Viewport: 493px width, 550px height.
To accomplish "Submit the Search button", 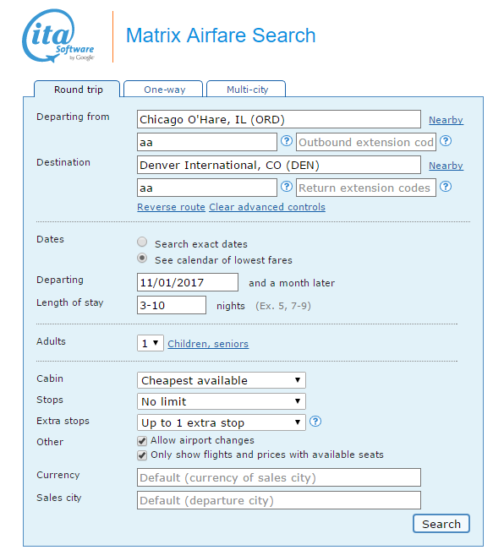I will click(x=441, y=524).
